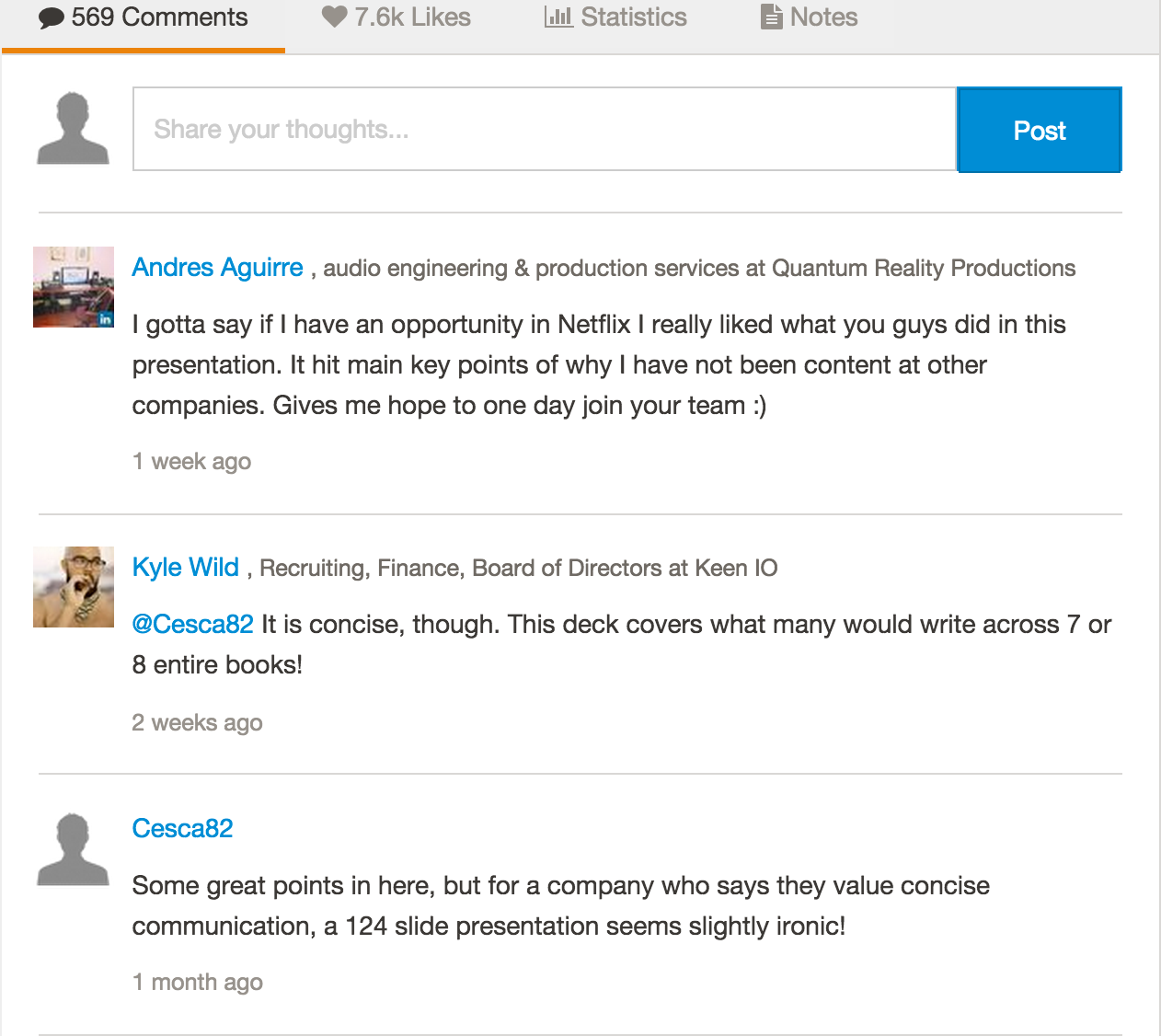Open Andres Aguirre's profile link
This screenshot has width=1161, height=1036.
tap(218, 267)
